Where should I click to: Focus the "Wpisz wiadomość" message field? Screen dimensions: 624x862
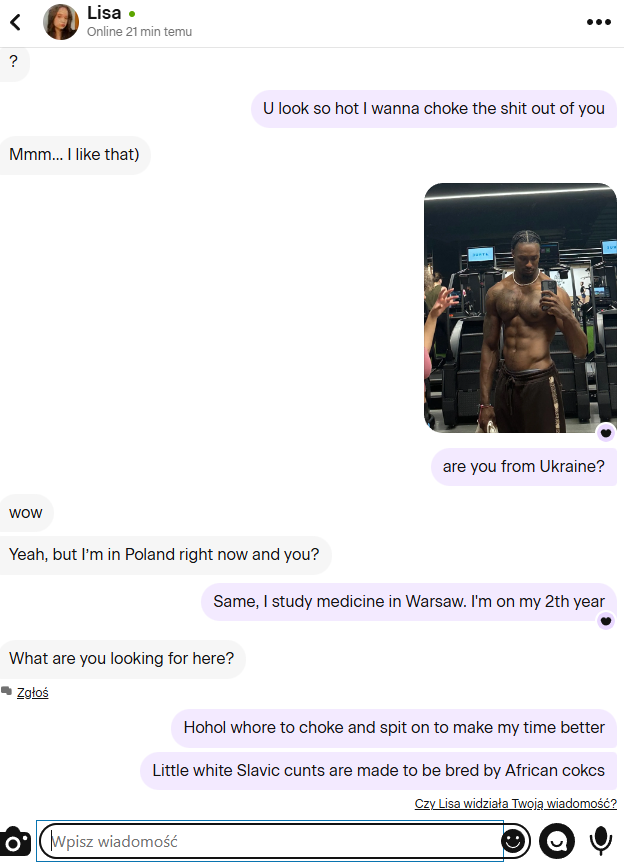(x=270, y=841)
